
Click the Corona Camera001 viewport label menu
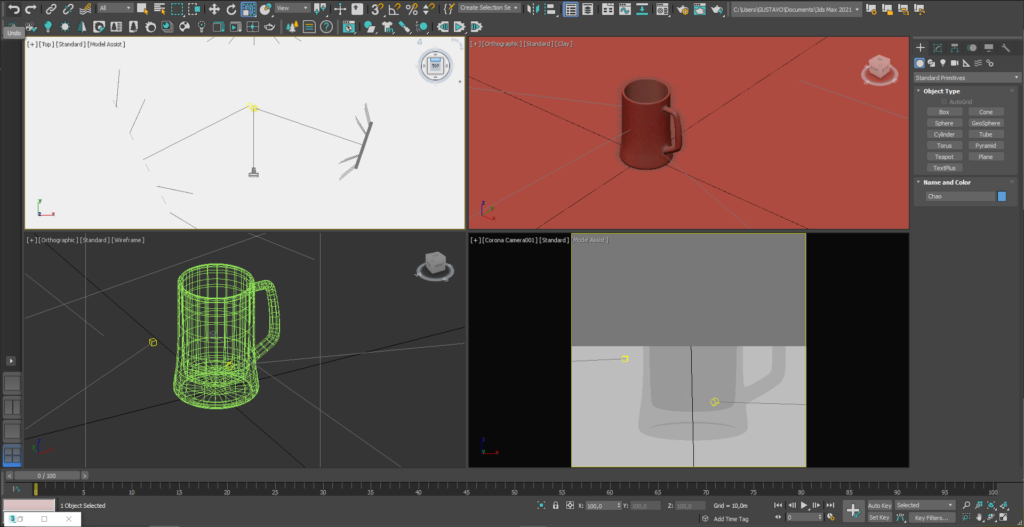pyautogui.click(x=510, y=240)
